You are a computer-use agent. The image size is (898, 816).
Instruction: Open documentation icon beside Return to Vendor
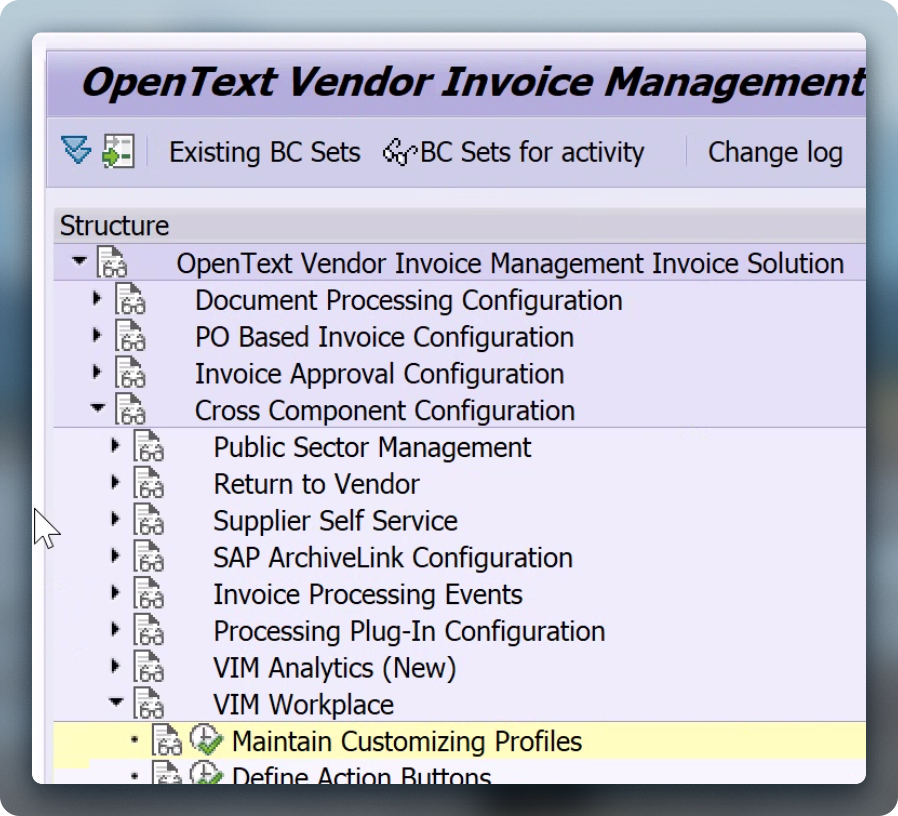pyautogui.click(x=148, y=483)
